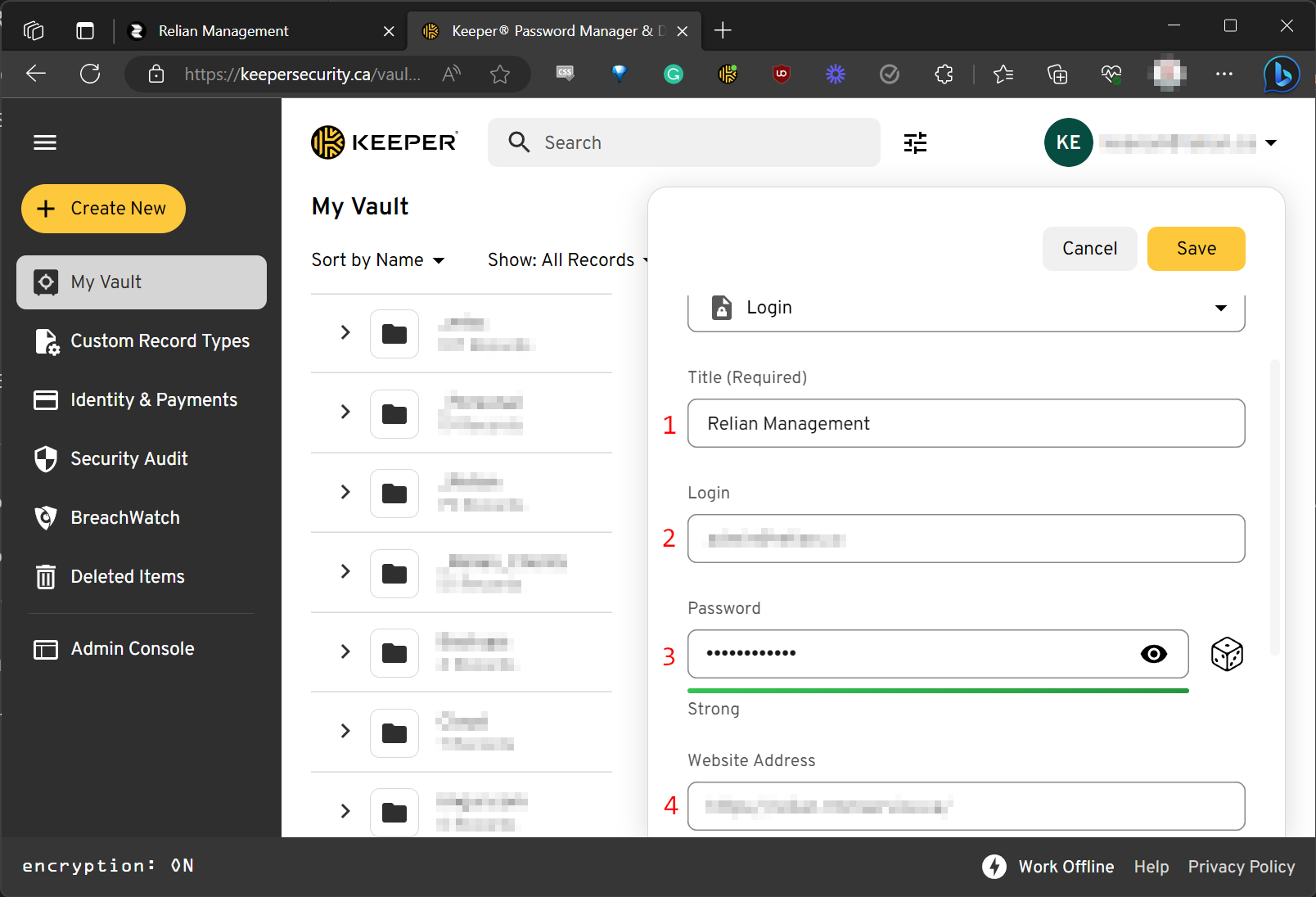The width and height of the screenshot is (1316, 897).
Task: Expand the second folder chevron
Action: tap(345, 412)
